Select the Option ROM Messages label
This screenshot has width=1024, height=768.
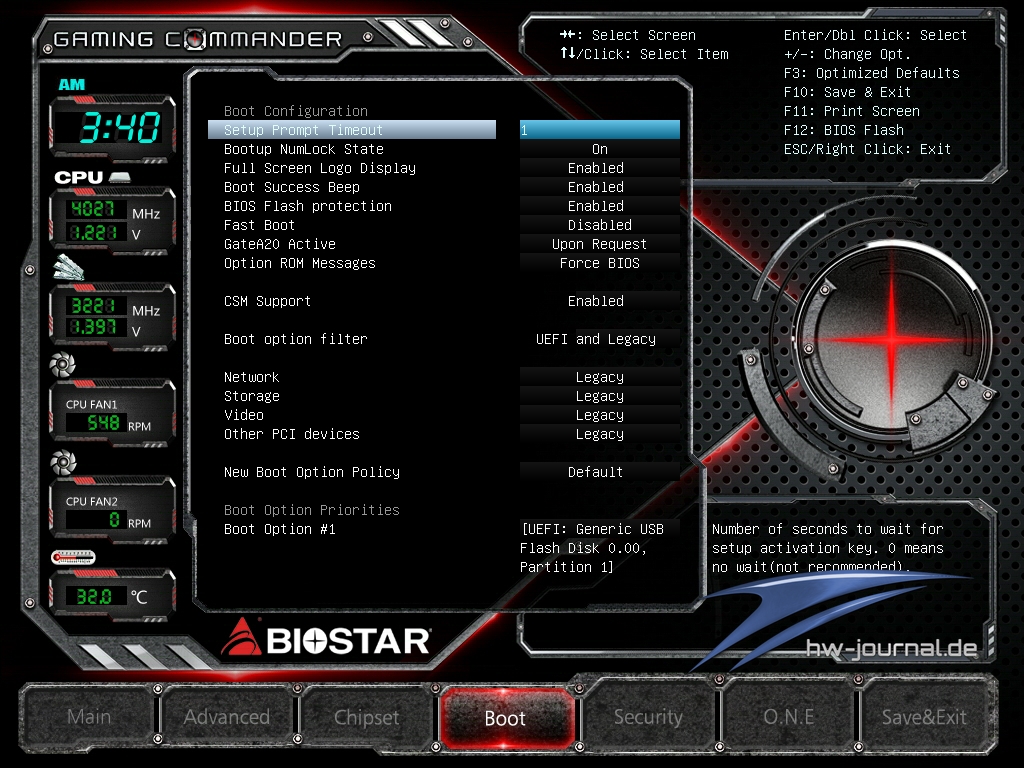300,263
